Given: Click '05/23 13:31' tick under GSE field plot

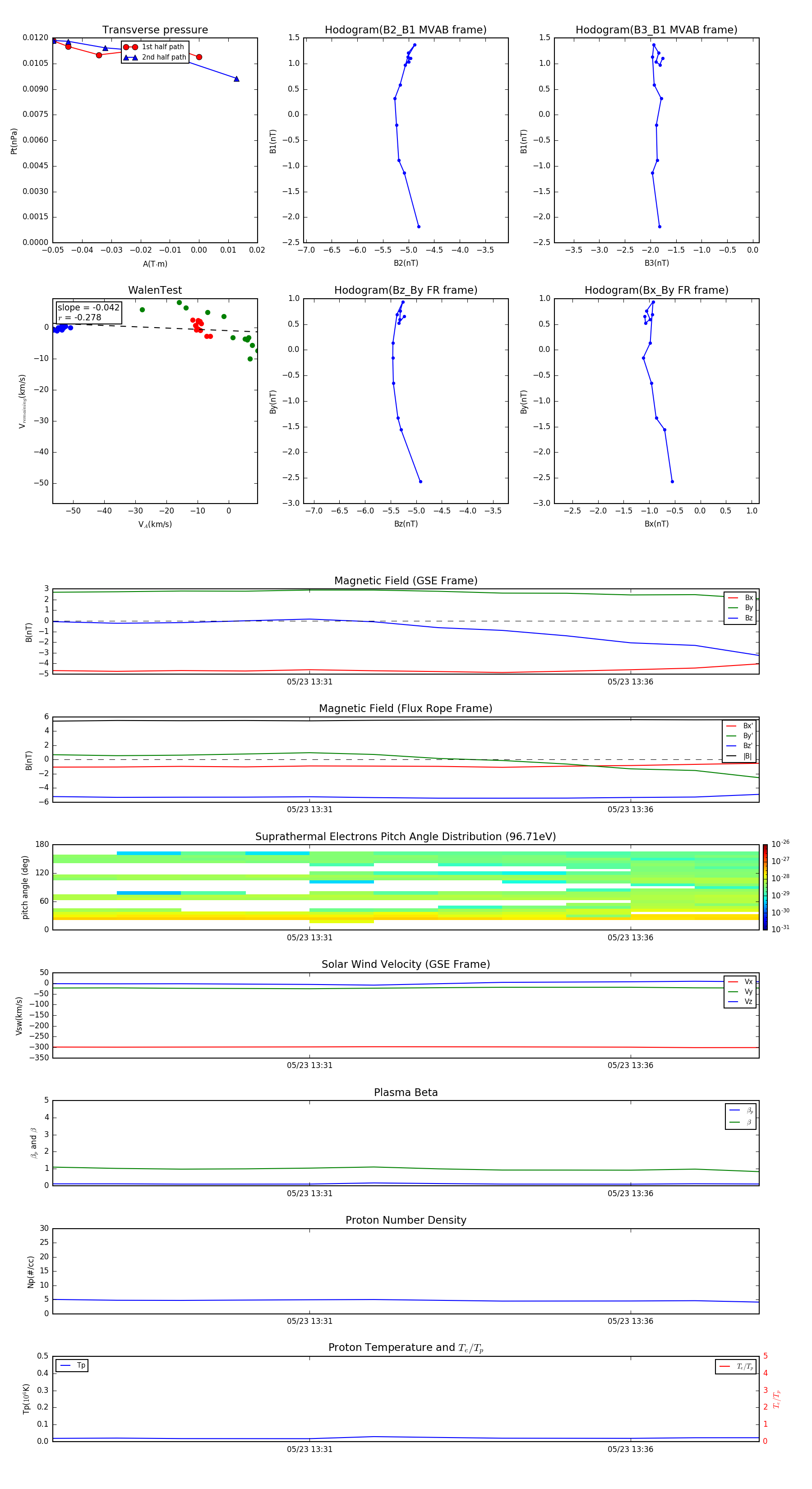Looking at the screenshot, I should click(x=310, y=682).
